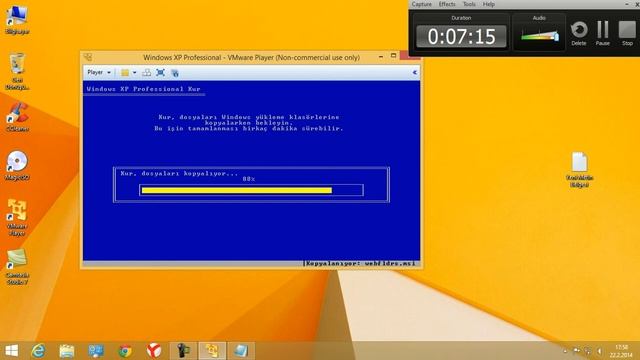Image resolution: width=640 pixels, height=360 pixels.
Task: Select the Recycle Bin desktop icon
Action: [x=17, y=71]
